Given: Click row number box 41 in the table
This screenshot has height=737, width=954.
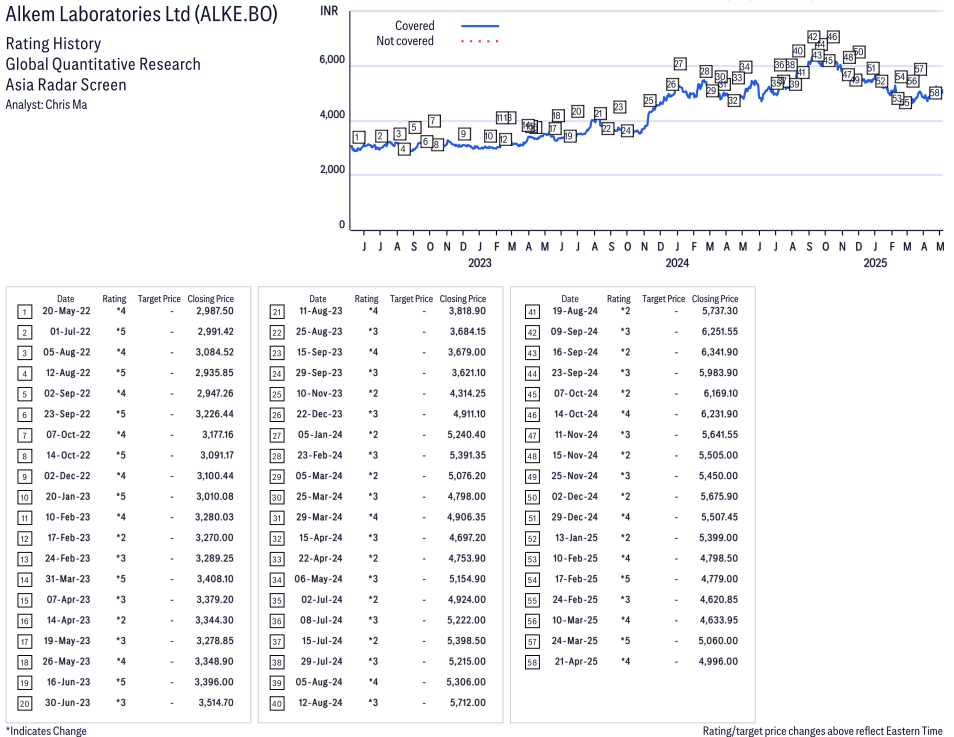Looking at the screenshot, I should [x=532, y=312].
